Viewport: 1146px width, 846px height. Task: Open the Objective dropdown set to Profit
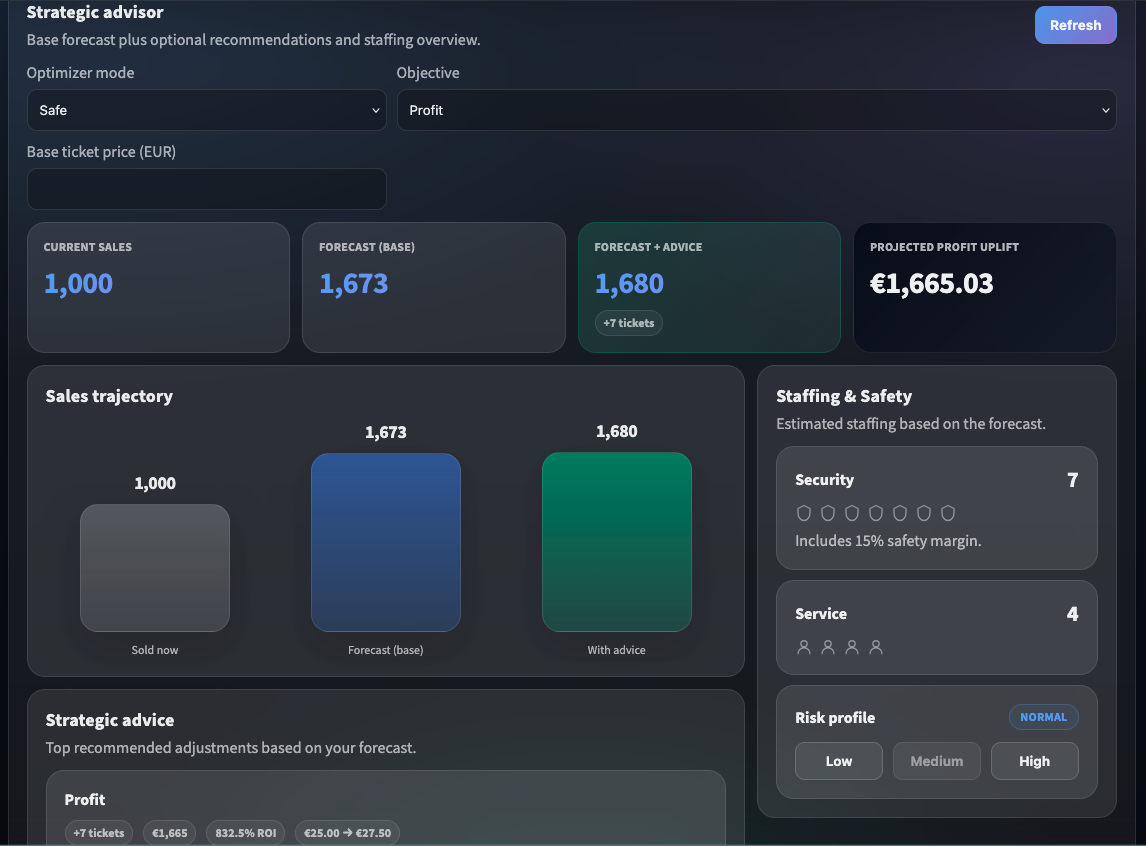click(756, 110)
